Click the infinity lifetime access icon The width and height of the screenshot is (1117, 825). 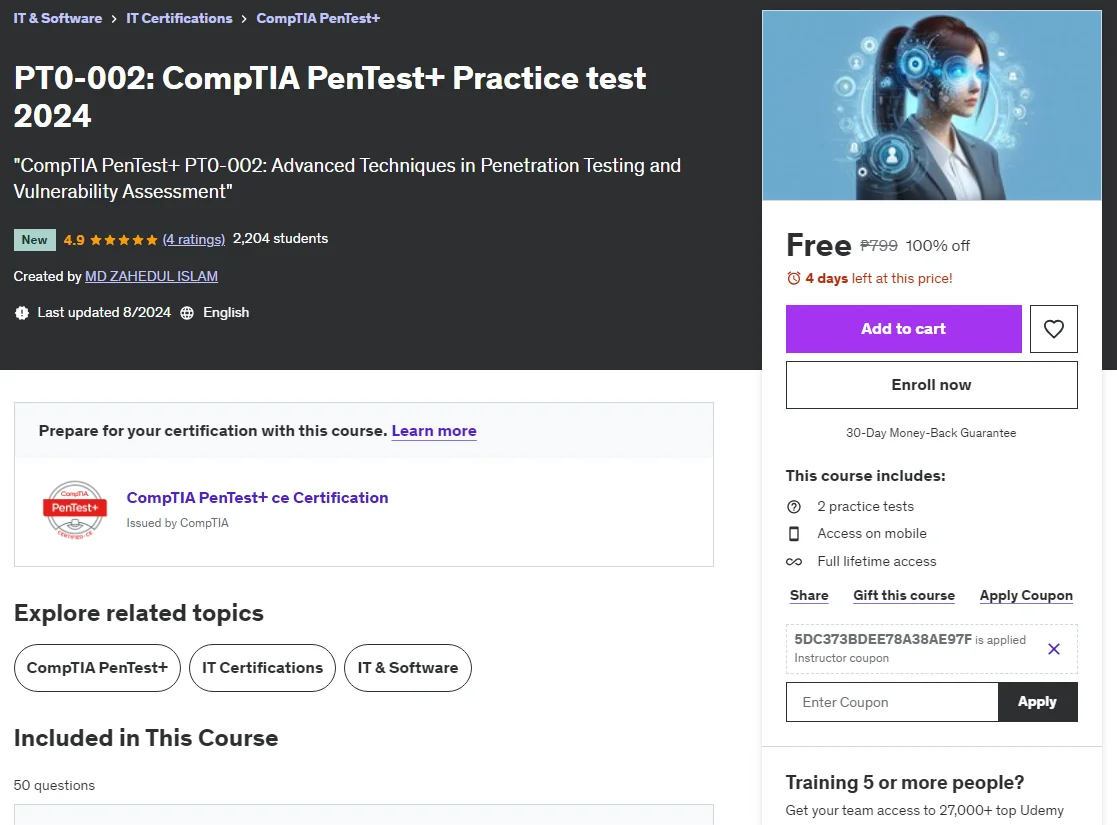[x=794, y=561]
